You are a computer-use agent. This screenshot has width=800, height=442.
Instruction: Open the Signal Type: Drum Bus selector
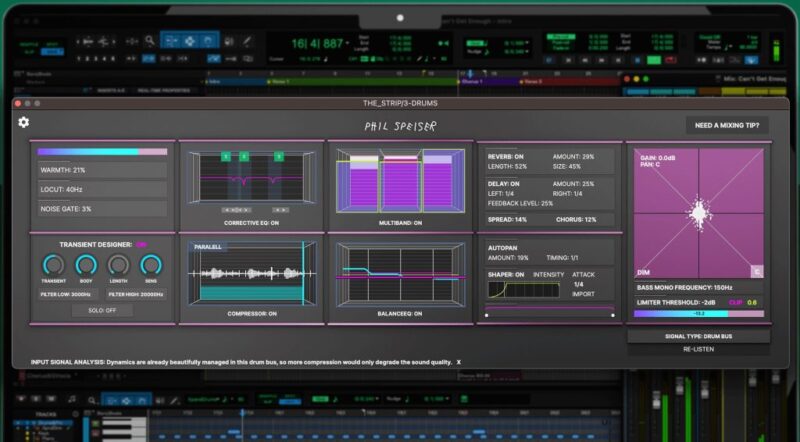(699, 336)
